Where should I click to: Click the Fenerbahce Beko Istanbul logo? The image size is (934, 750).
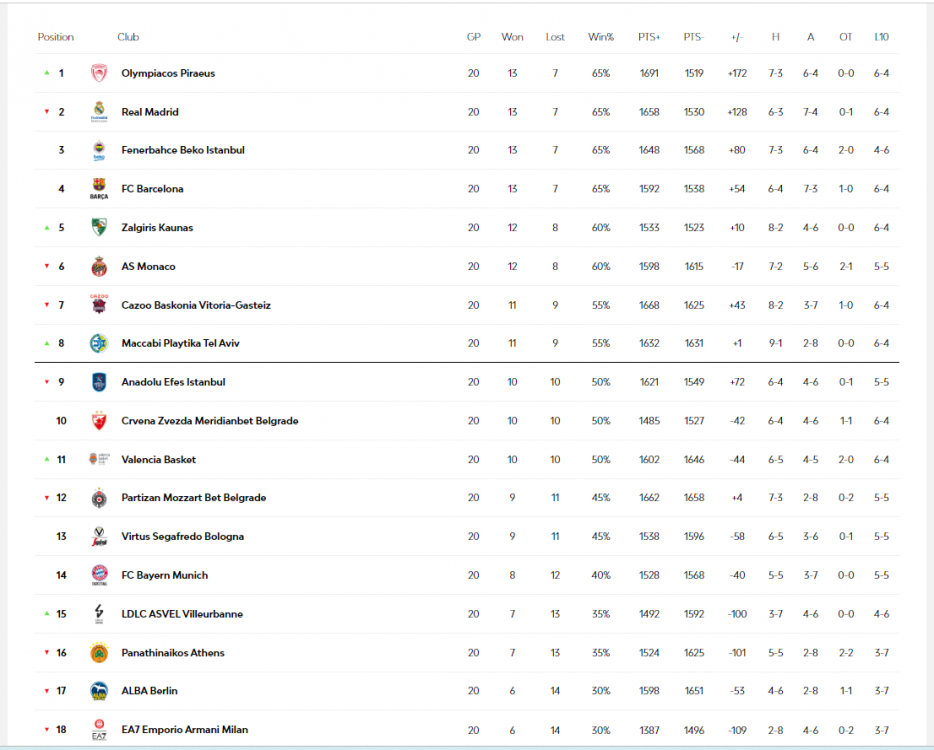[x=99, y=150]
